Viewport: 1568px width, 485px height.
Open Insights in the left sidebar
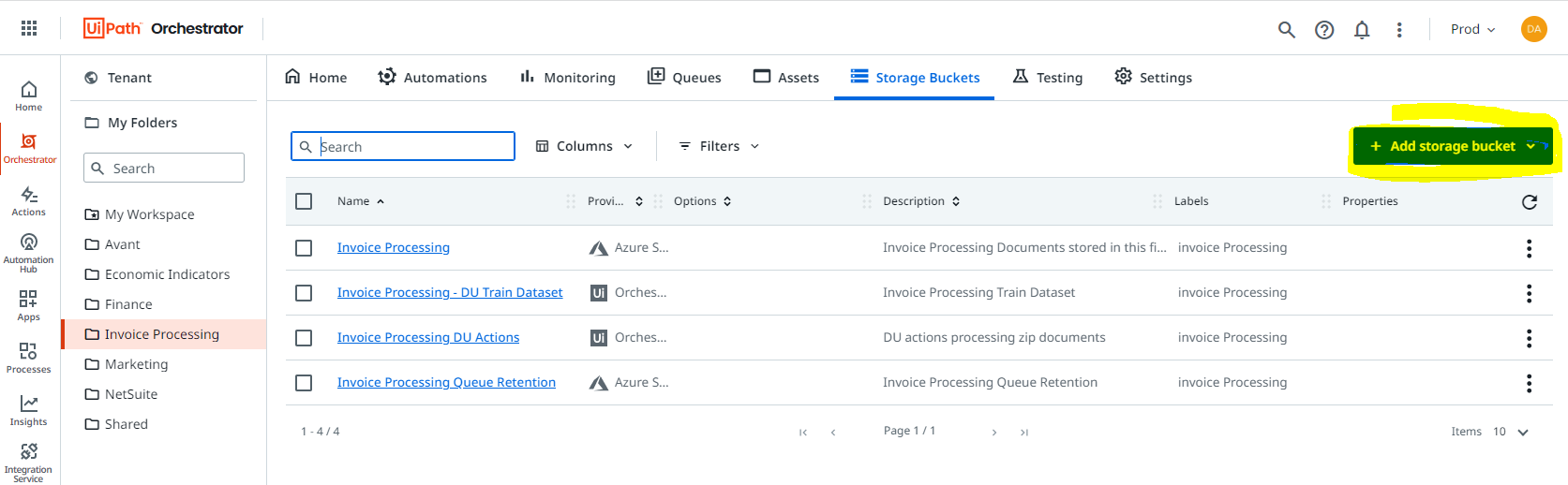(29, 410)
